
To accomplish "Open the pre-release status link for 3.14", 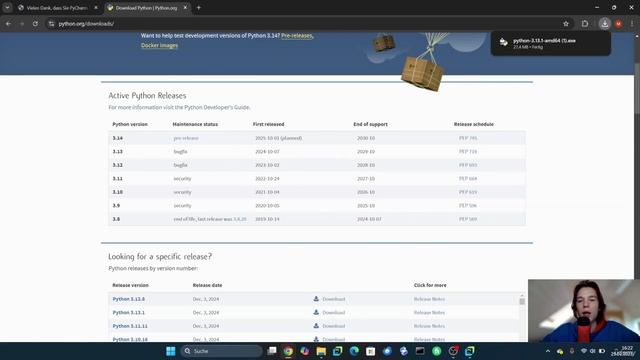I will (x=186, y=138).
